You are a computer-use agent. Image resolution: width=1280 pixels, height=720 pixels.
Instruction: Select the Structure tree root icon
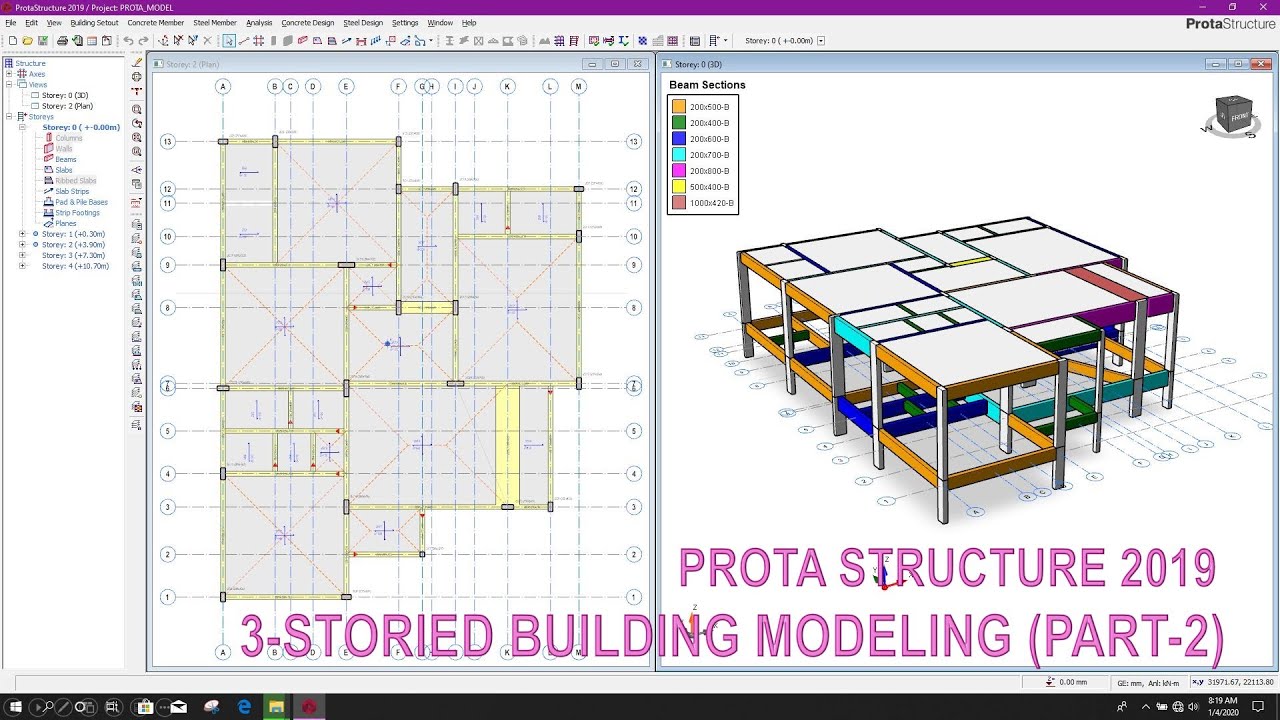9,63
